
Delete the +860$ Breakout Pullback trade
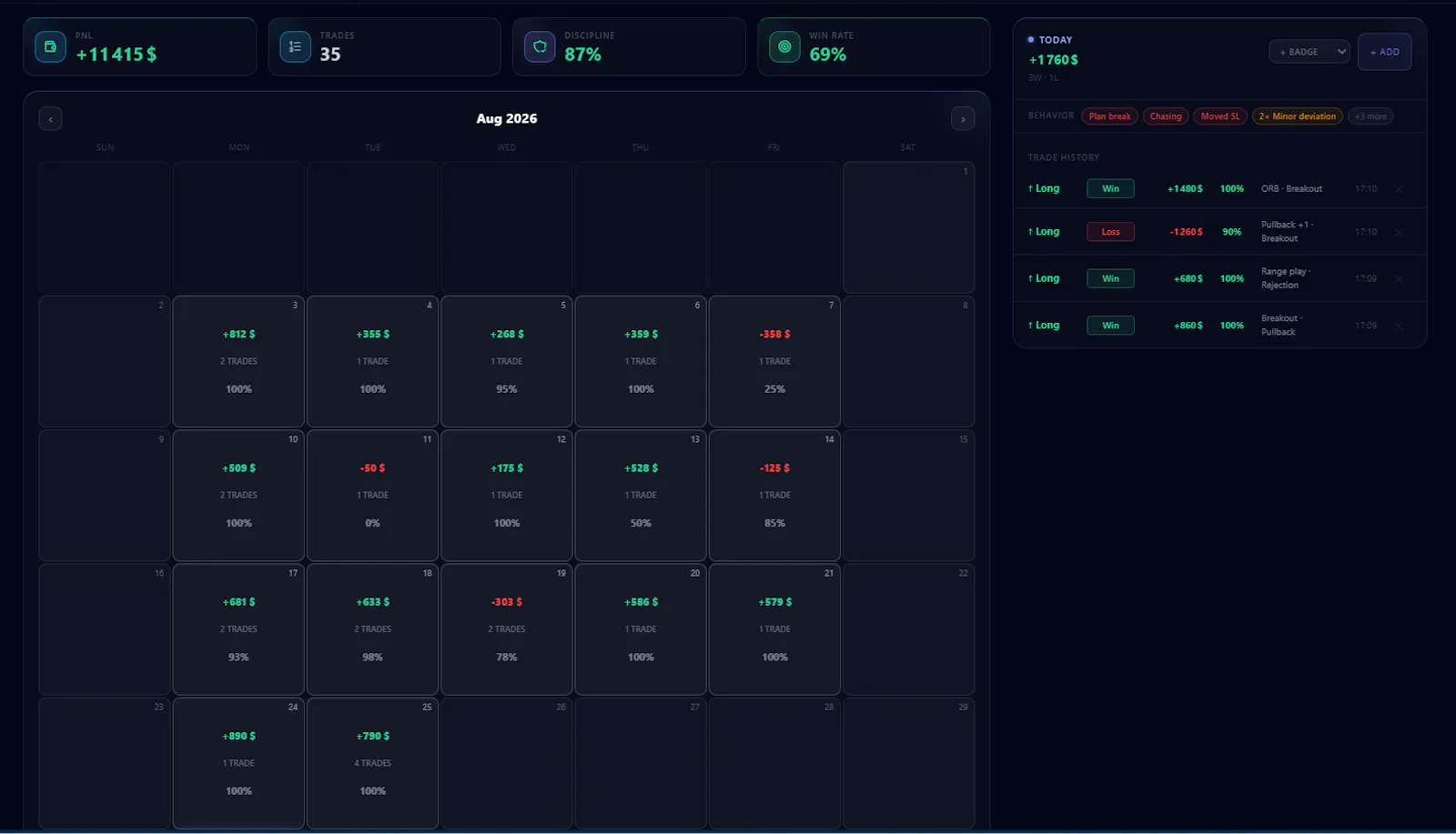click(1399, 326)
